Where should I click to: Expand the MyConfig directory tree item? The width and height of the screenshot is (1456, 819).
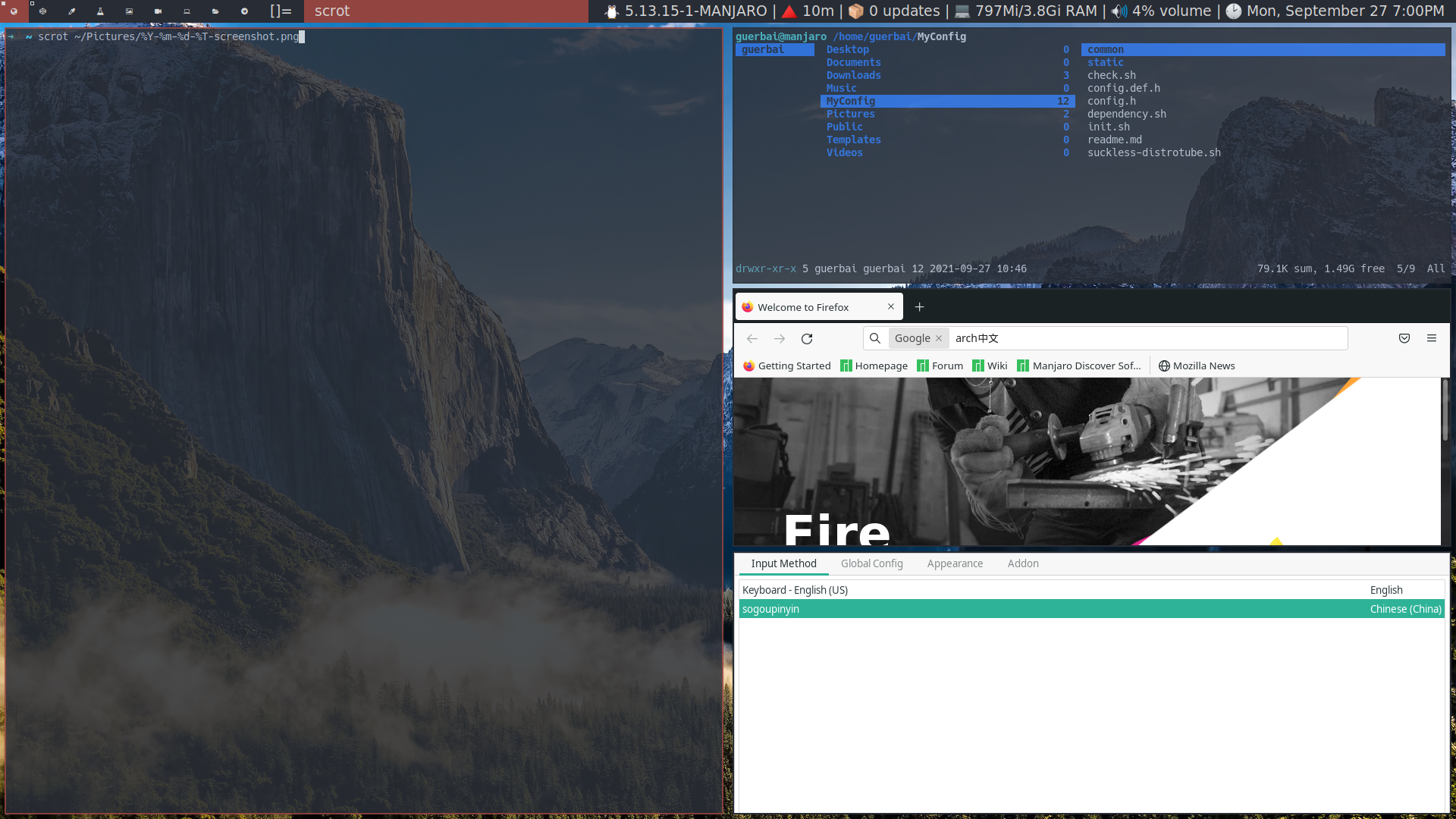(850, 100)
